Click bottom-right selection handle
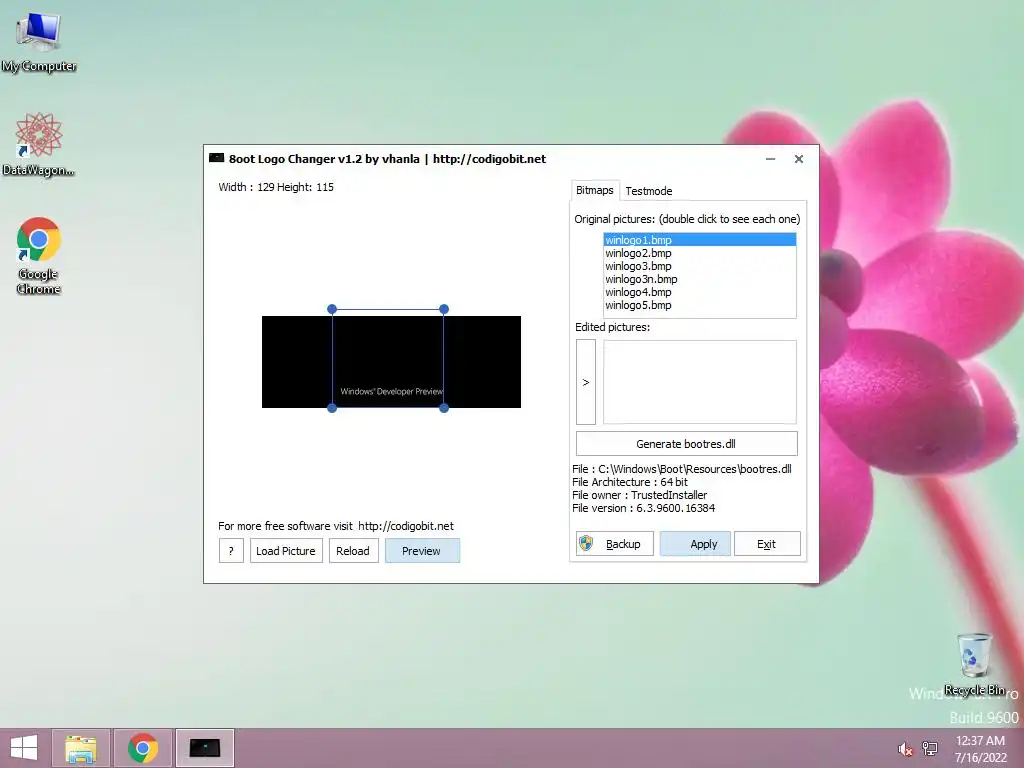The height and width of the screenshot is (768, 1024). pos(444,408)
